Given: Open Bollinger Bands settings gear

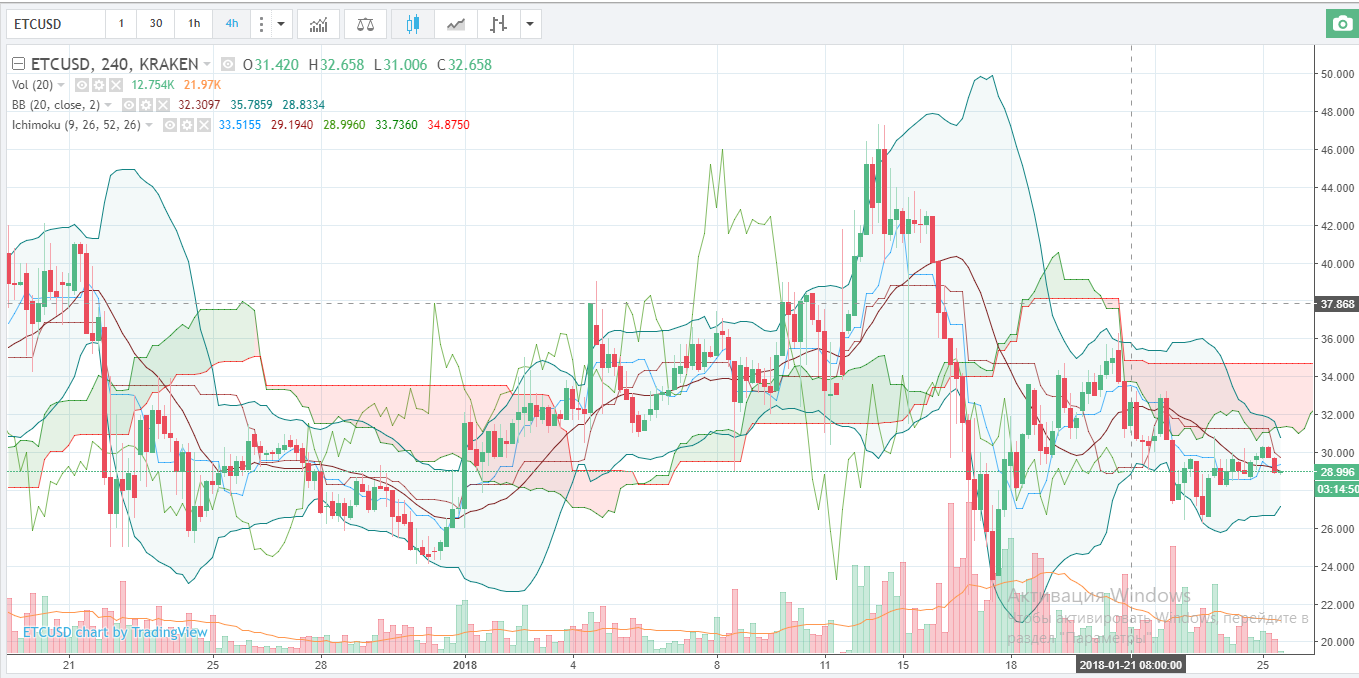Looking at the screenshot, I should (x=146, y=105).
